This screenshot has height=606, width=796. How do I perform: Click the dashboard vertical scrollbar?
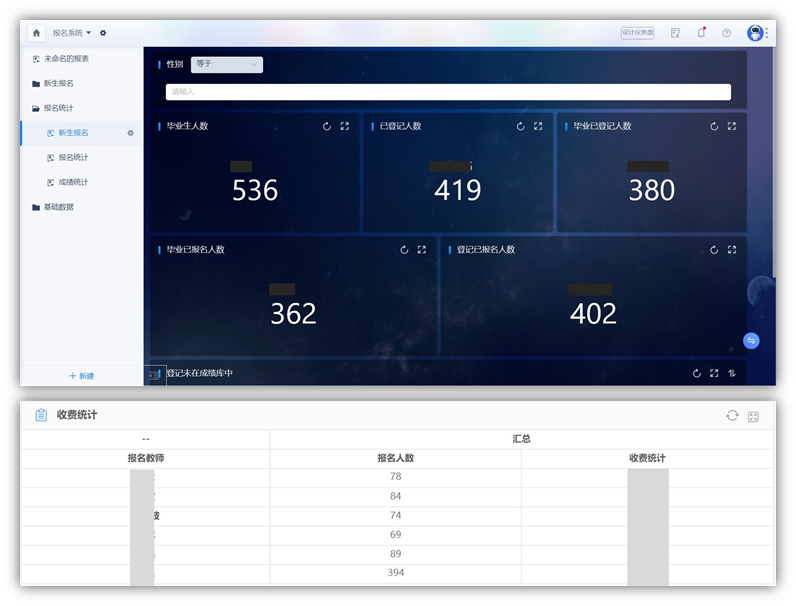[x=774, y=162]
